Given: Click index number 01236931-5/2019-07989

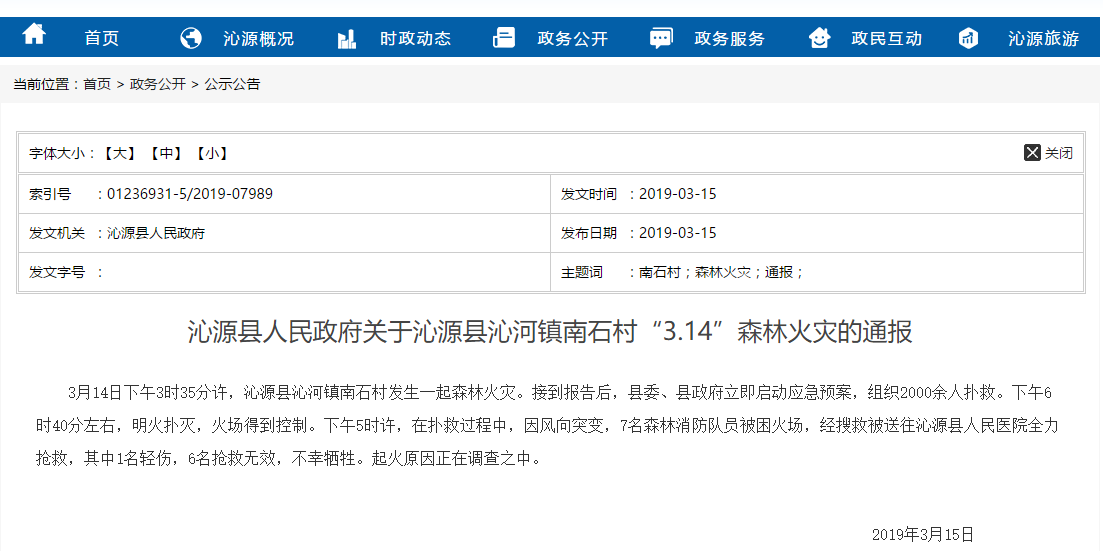Looking at the screenshot, I should (x=190, y=194).
